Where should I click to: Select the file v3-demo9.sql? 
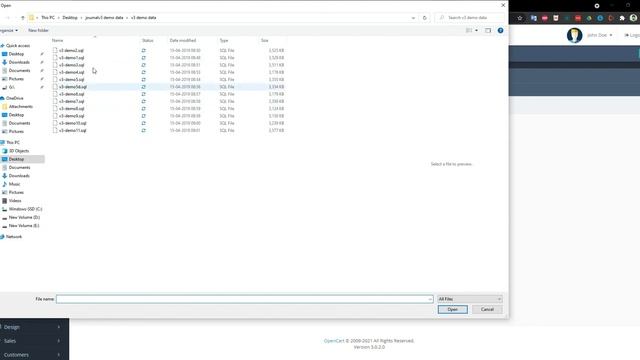click(x=71, y=116)
